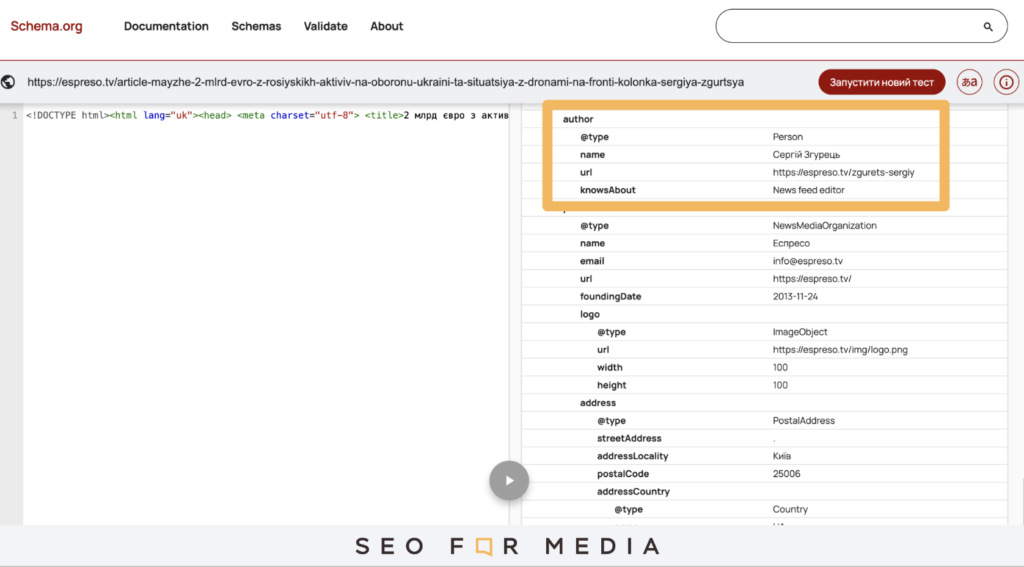Click line 1 in the code editor
The width and height of the screenshot is (1024, 567).
tap(266, 115)
